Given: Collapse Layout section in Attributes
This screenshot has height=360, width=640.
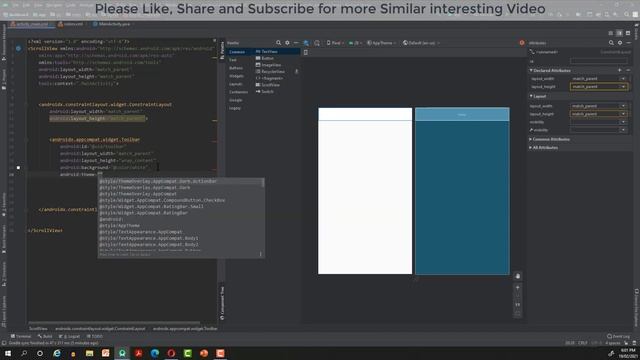Looking at the screenshot, I should click(x=531, y=96).
